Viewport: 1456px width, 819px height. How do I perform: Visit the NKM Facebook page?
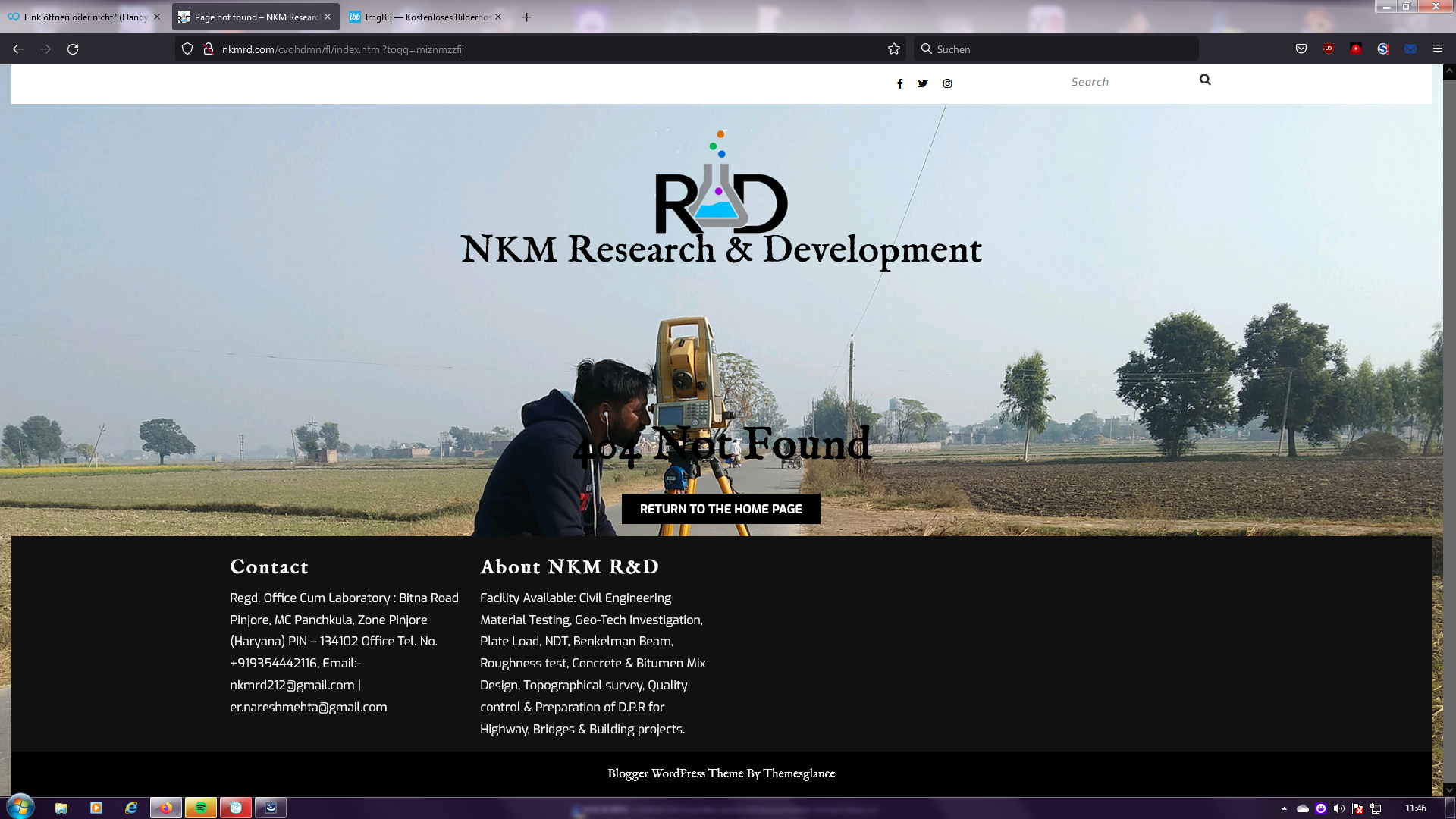900,83
